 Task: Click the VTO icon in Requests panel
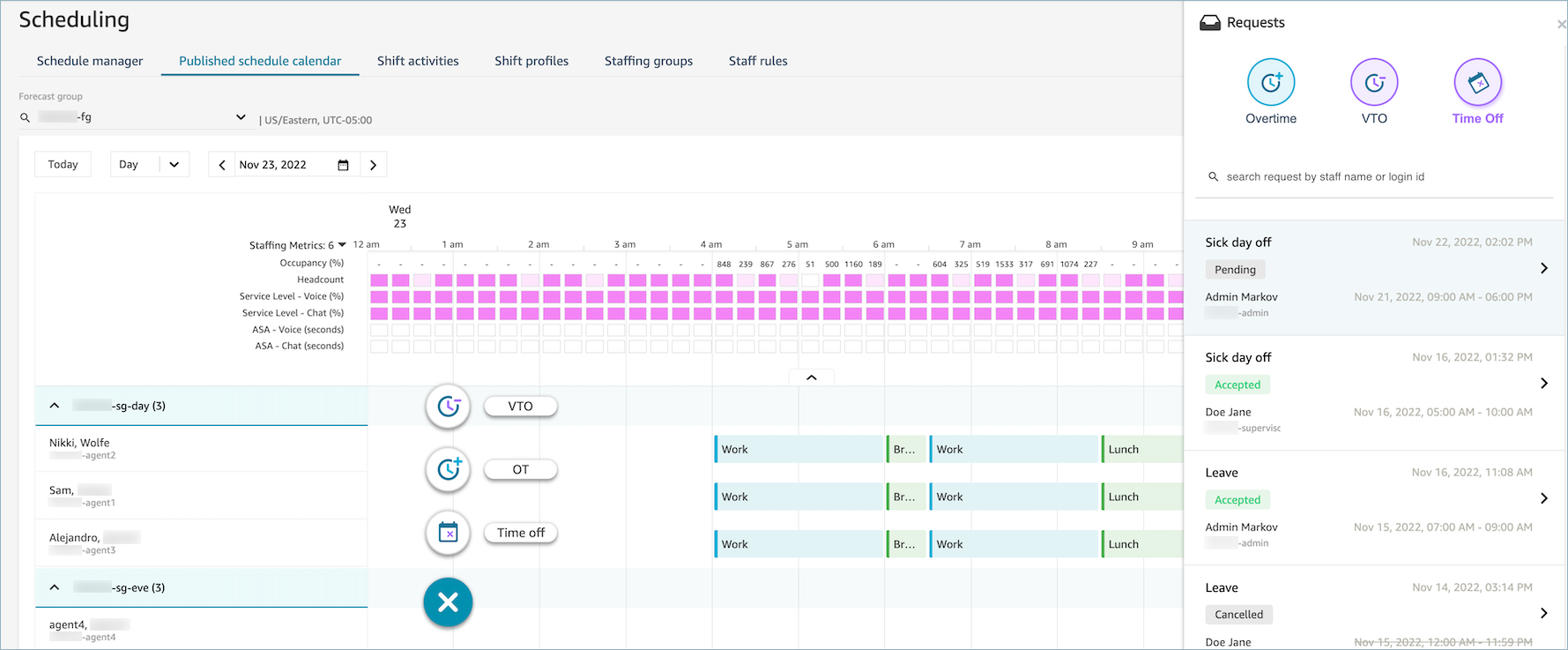coord(1374,83)
